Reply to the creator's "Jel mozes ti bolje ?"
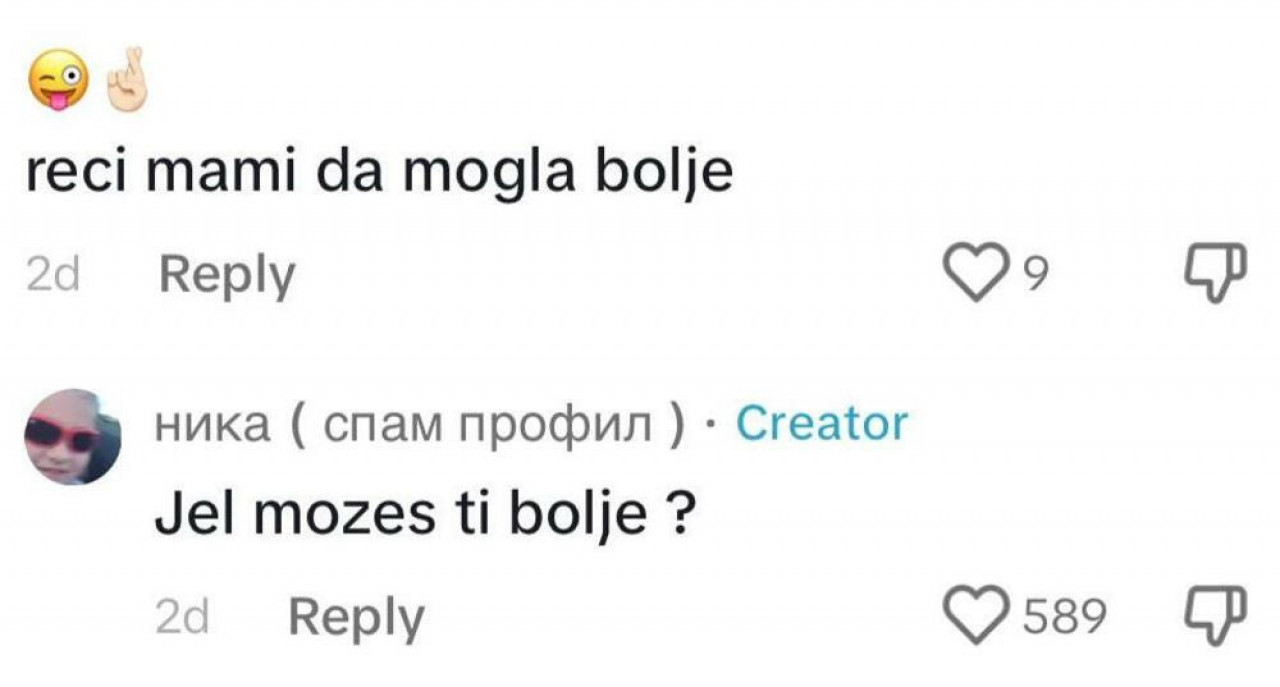Image resolution: width=1280 pixels, height=687 pixels. (356, 617)
